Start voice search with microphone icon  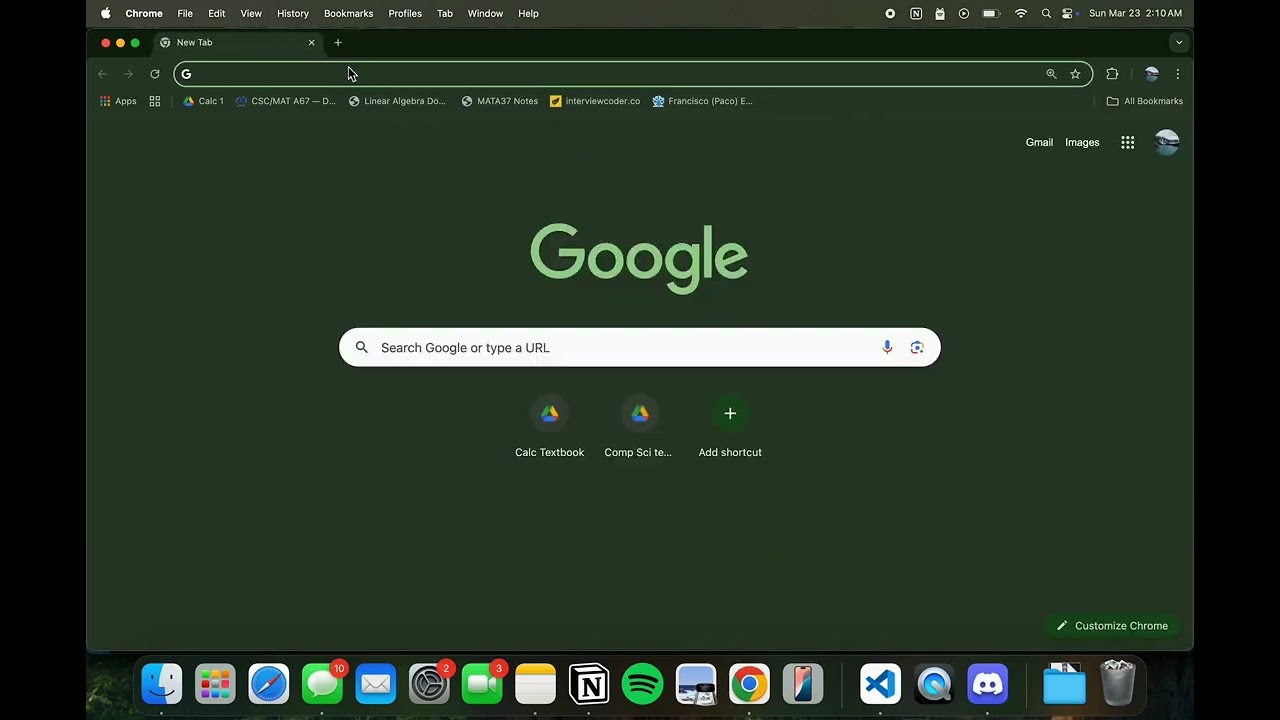[x=887, y=347]
